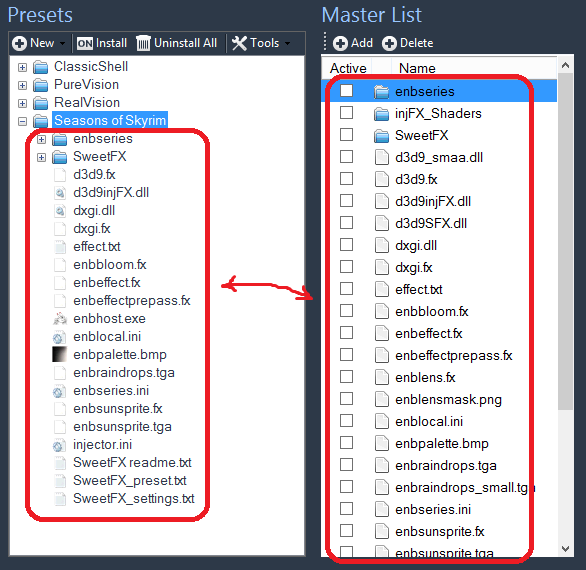Select SweetFX readme.txt in Presets tree
Viewport: 586px width, 570px height.
pyautogui.click(x=132, y=463)
